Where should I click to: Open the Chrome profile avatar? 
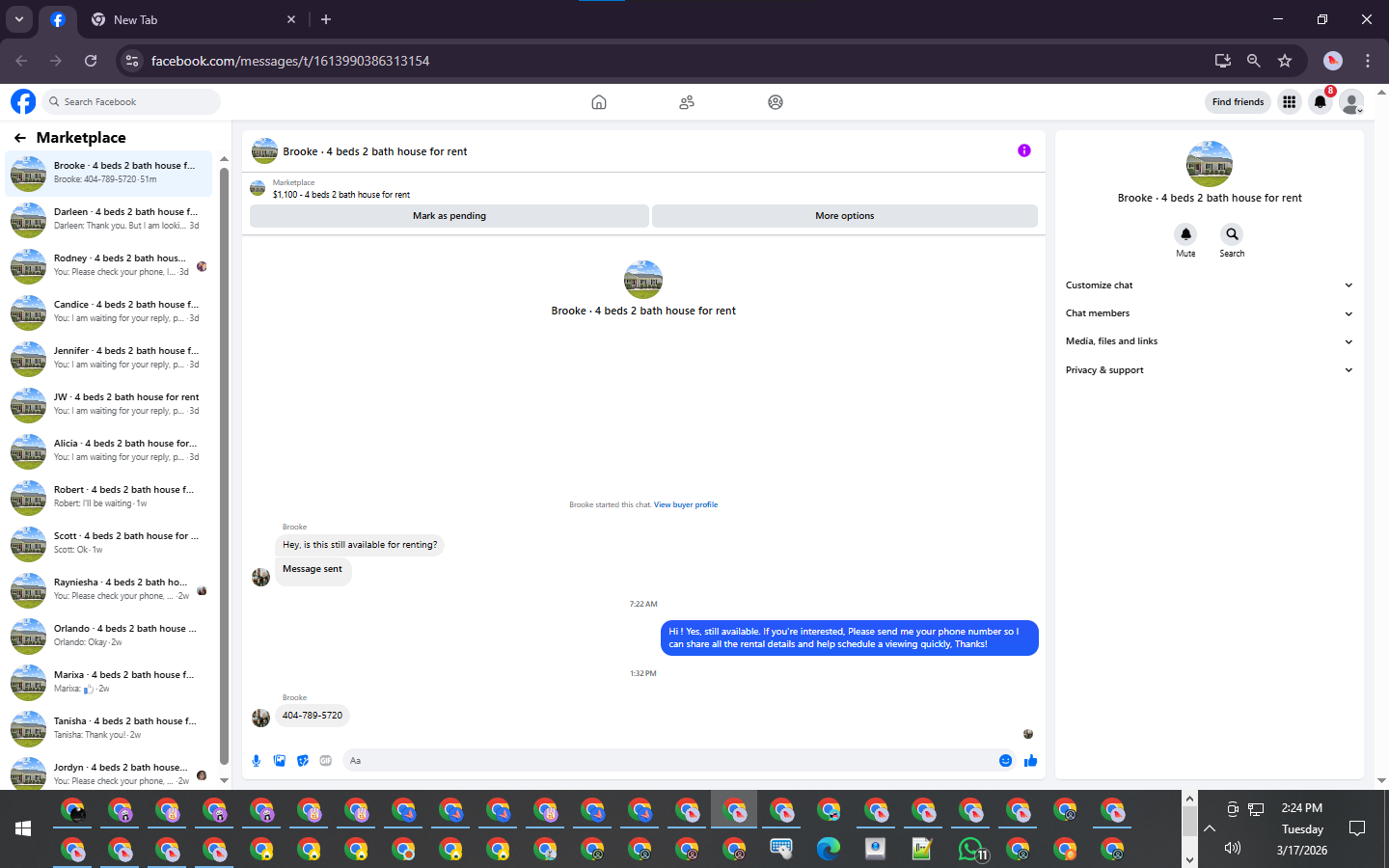1333,61
